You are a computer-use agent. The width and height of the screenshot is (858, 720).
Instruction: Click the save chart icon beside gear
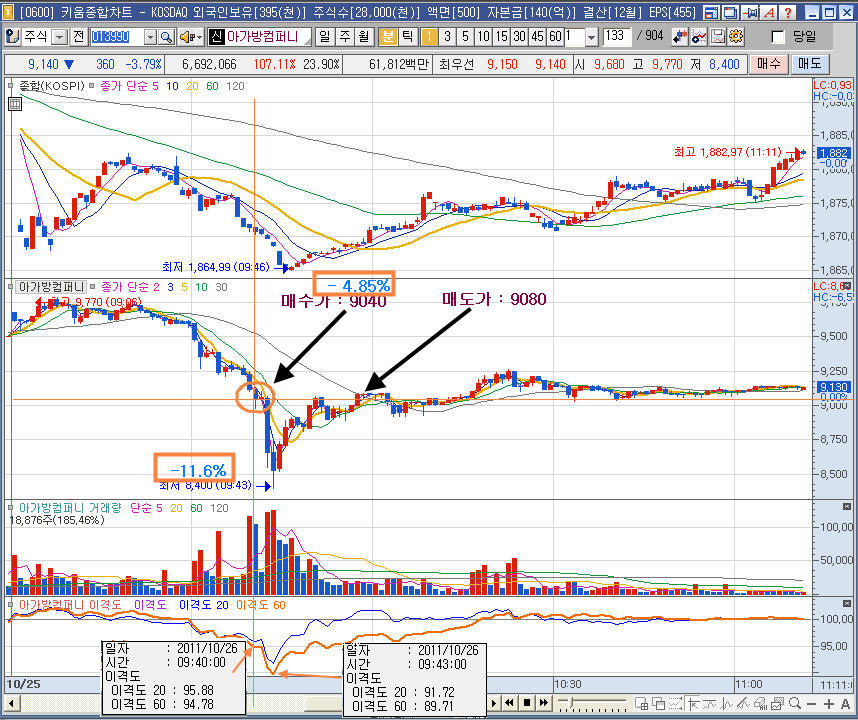click(x=717, y=37)
